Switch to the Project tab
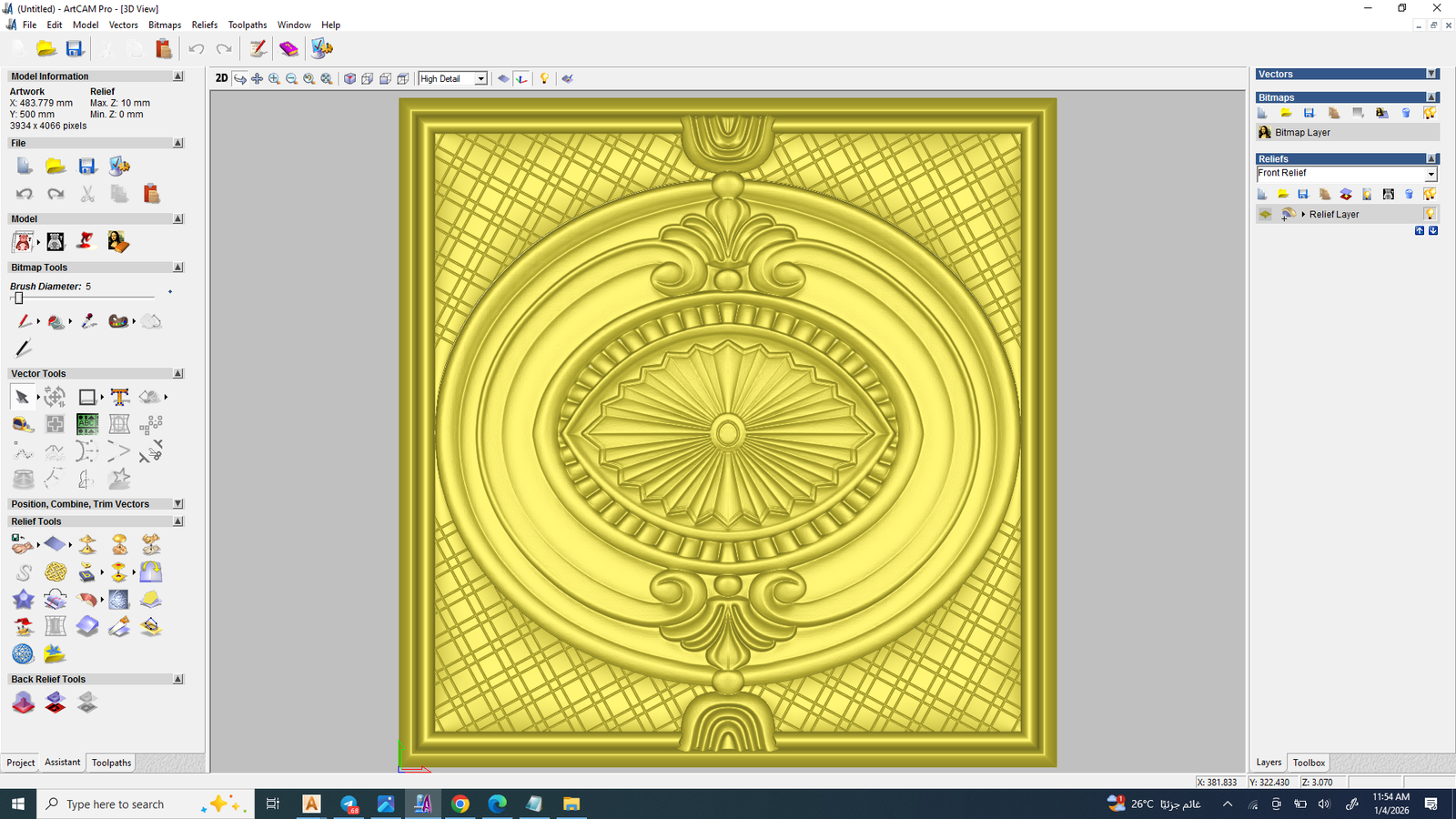The image size is (1456, 819). (x=21, y=763)
